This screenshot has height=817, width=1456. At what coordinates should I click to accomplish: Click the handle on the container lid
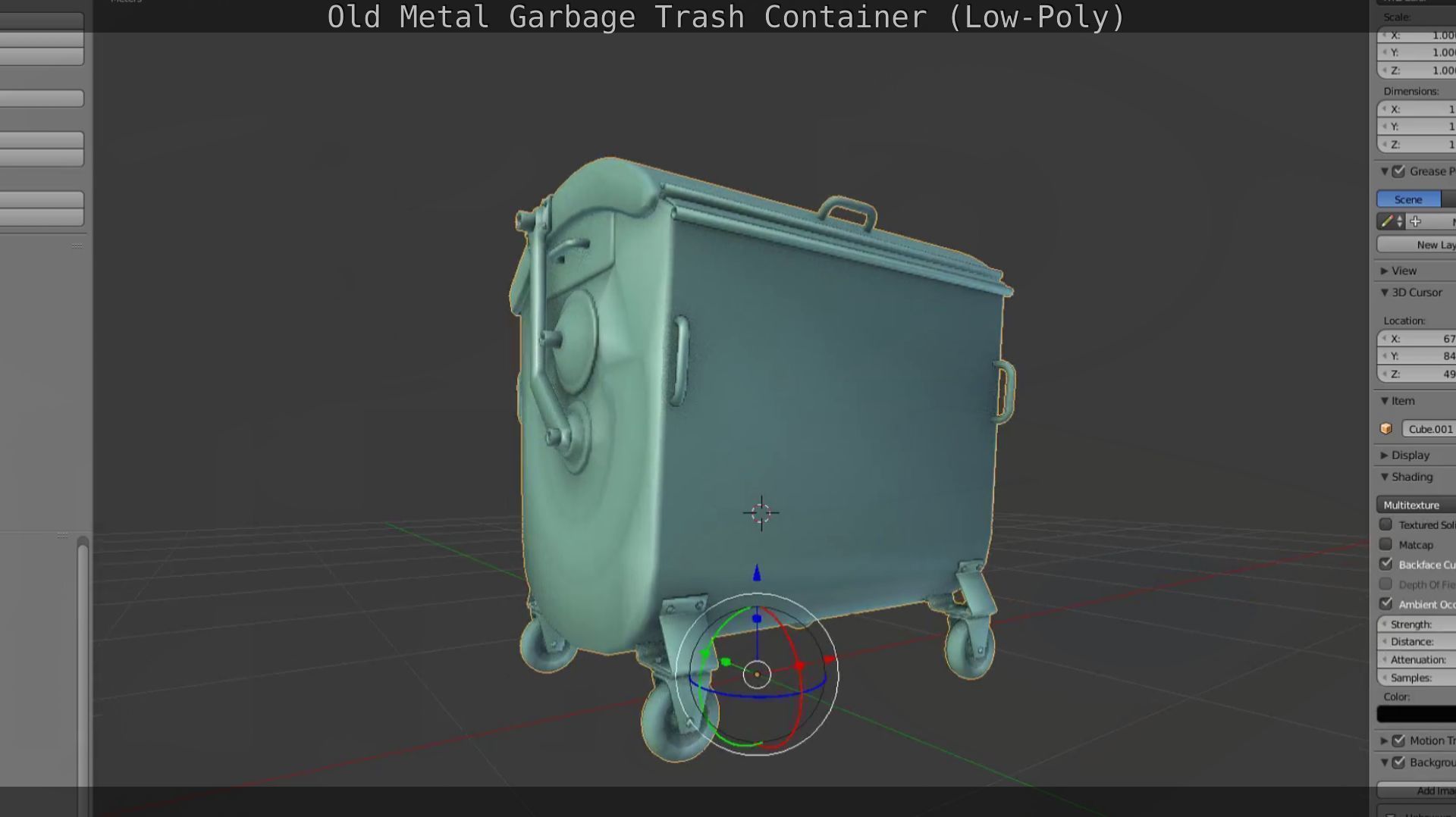(x=848, y=212)
